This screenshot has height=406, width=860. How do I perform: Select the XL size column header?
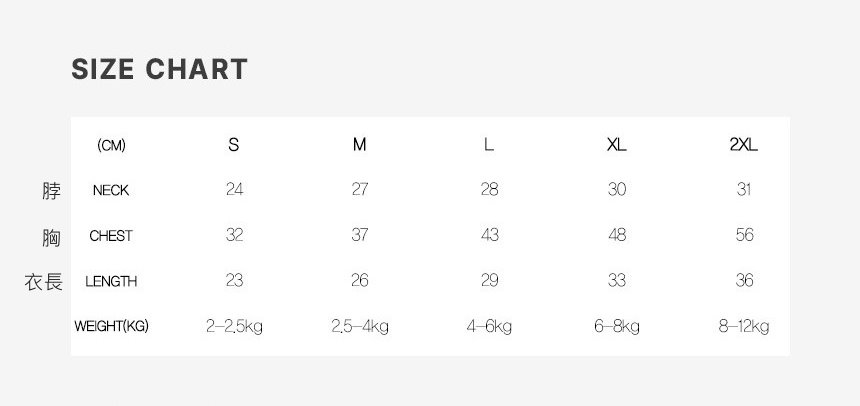tap(616, 144)
